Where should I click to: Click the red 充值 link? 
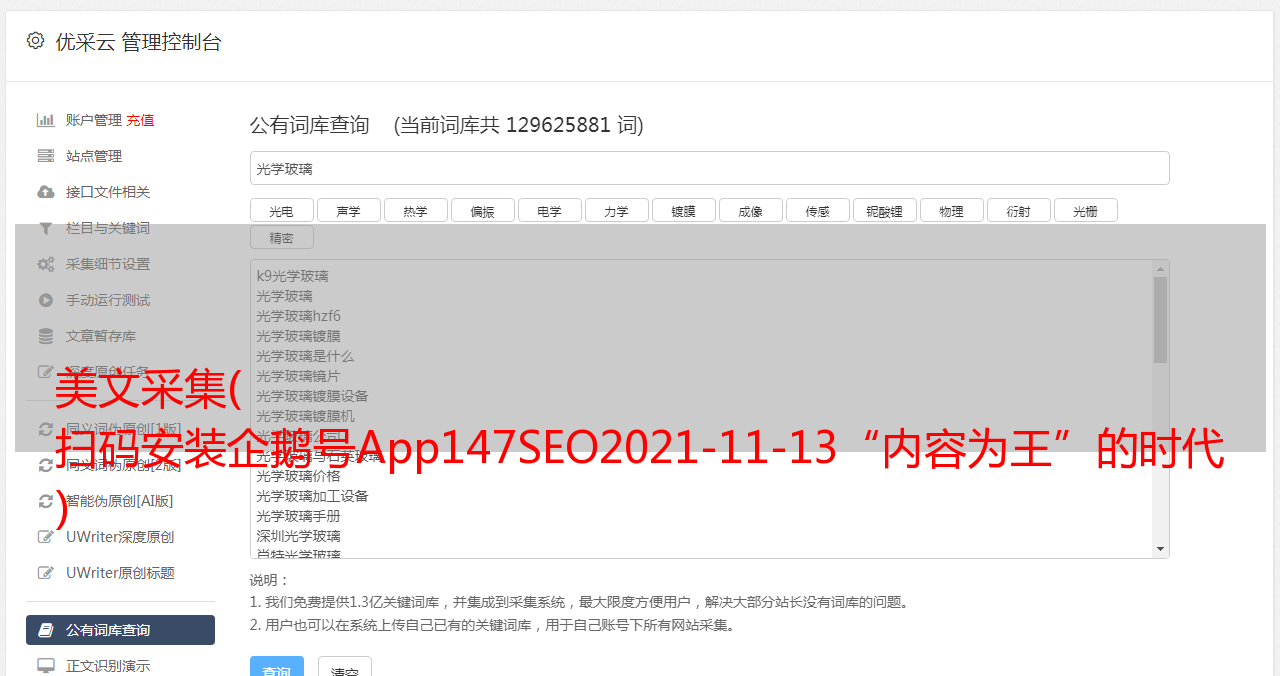140,120
